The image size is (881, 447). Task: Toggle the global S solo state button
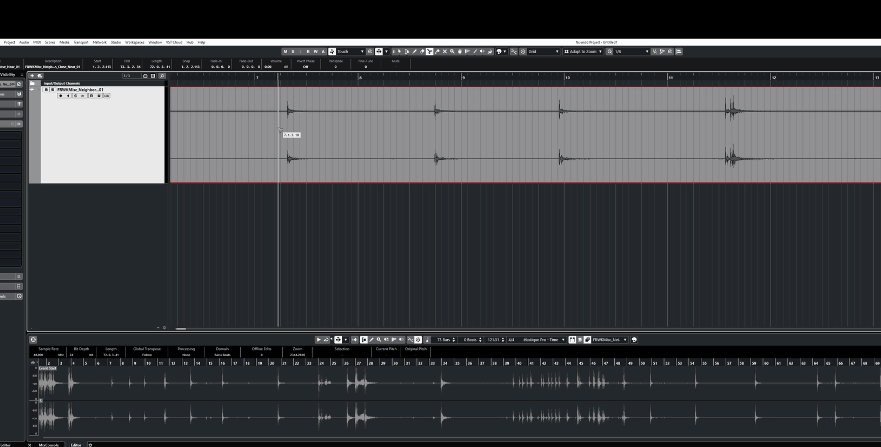293,51
